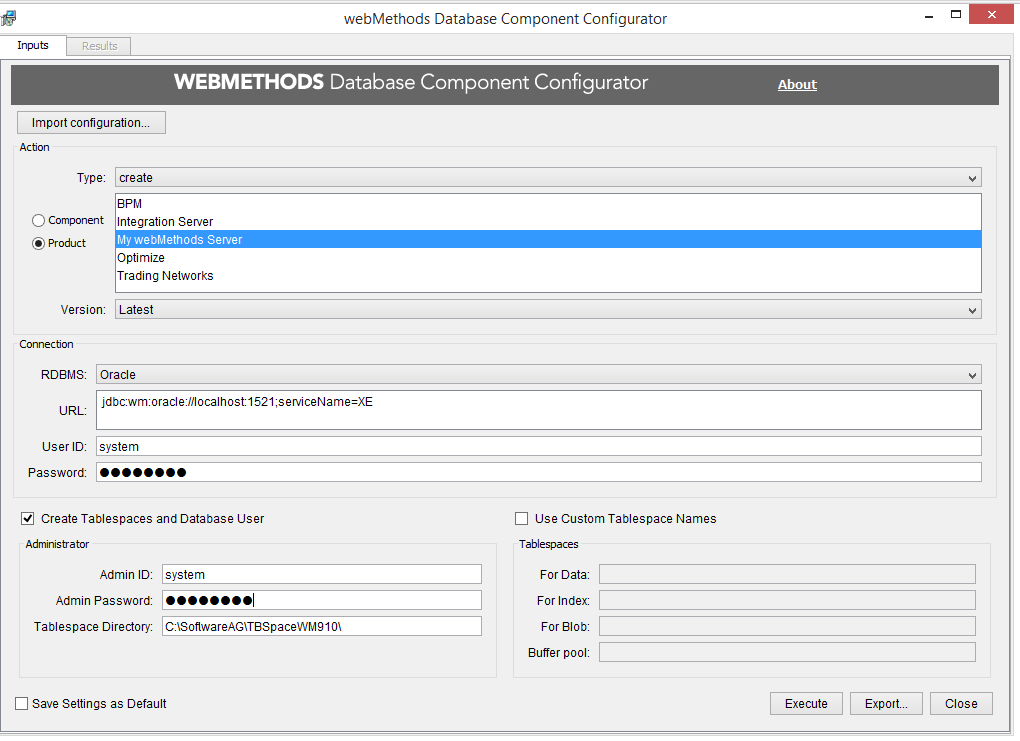Select the Product radio button
This screenshot has height=741, width=1020.
coord(39,243)
